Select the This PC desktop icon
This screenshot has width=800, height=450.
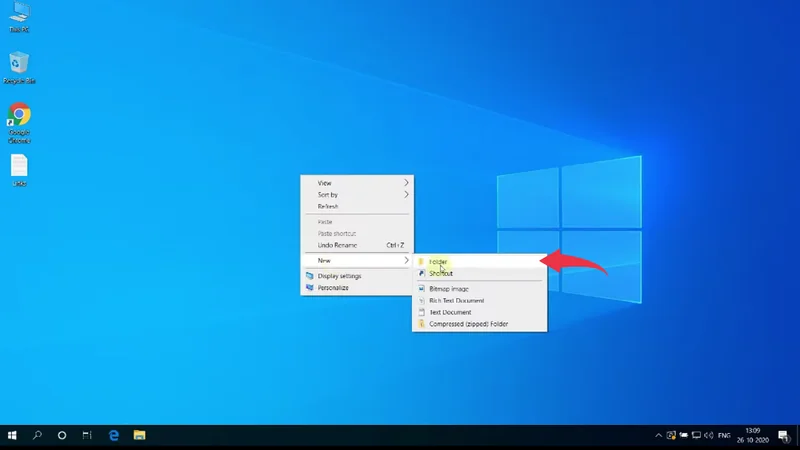(x=19, y=16)
